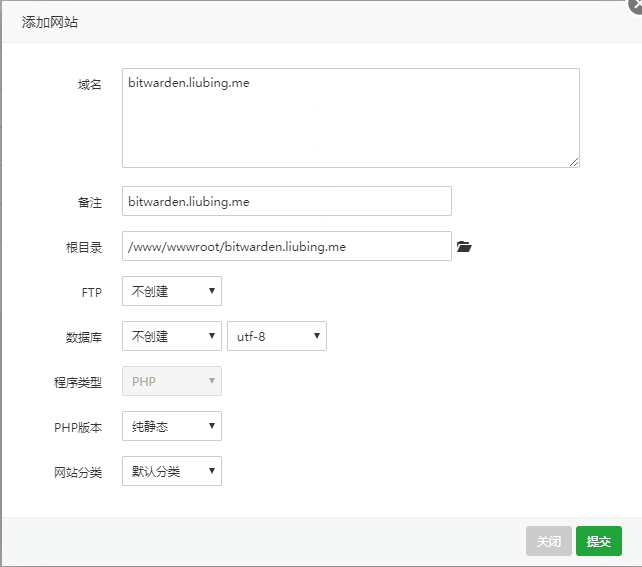Open the 数据库 creation dropdown

point(171,336)
